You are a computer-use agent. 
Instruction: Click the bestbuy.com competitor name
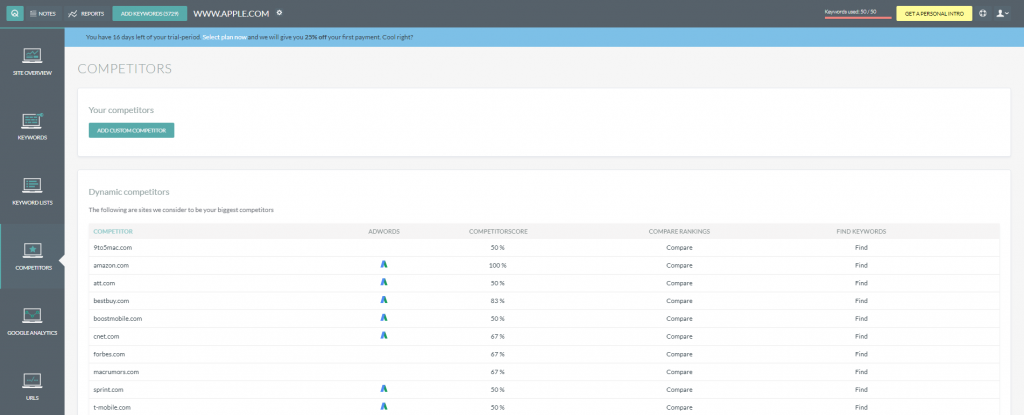click(112, 301)
